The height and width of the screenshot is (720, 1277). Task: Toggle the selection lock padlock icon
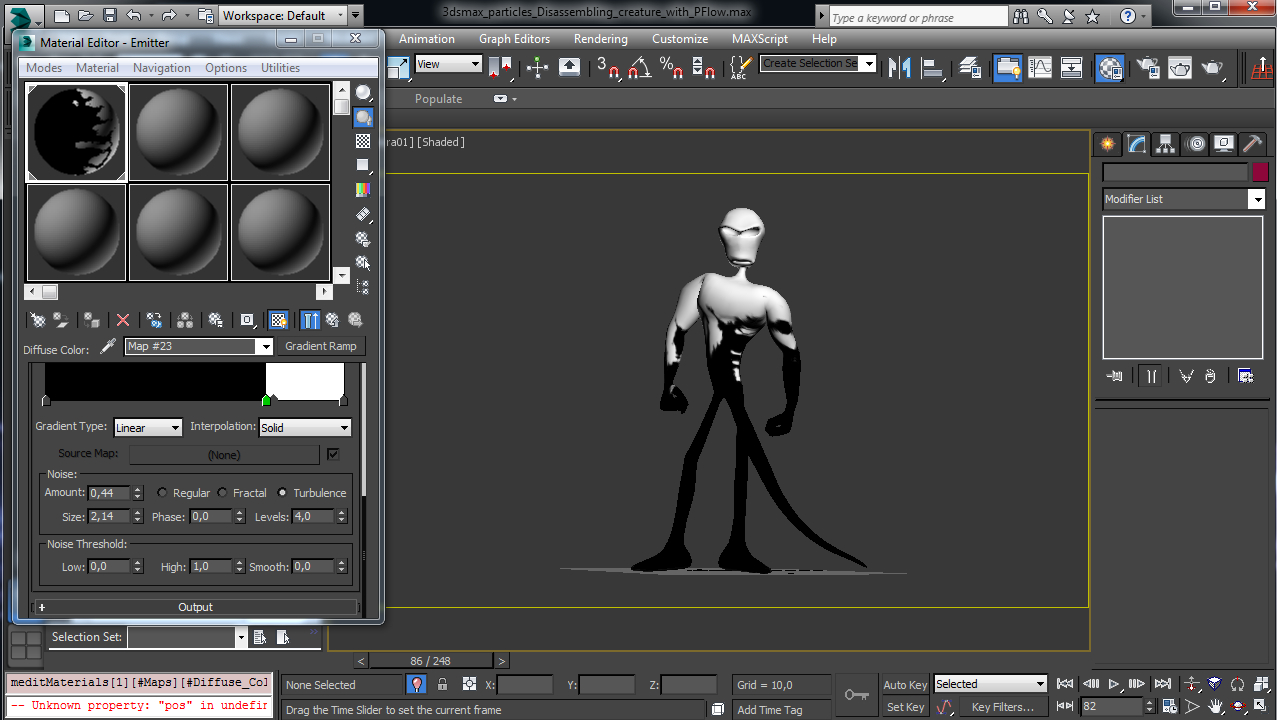tap(442, 684)
